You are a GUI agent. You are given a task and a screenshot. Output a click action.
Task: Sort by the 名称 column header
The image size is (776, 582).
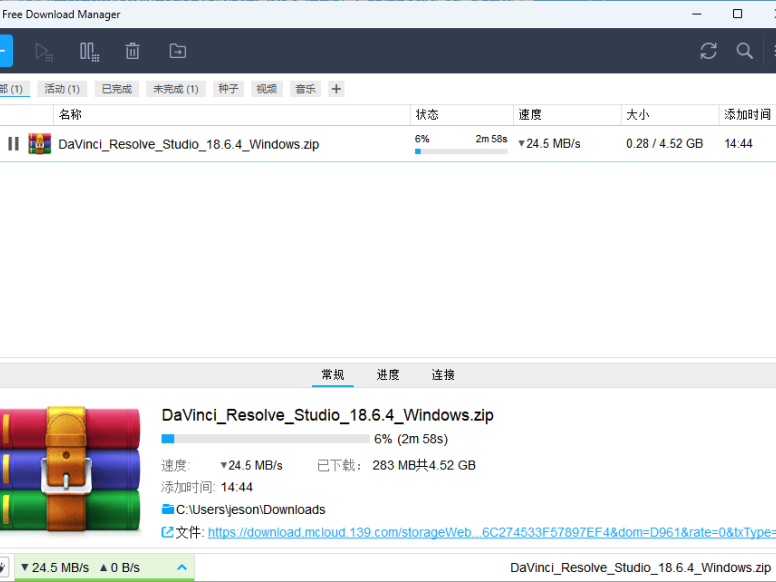coord(232,115)
